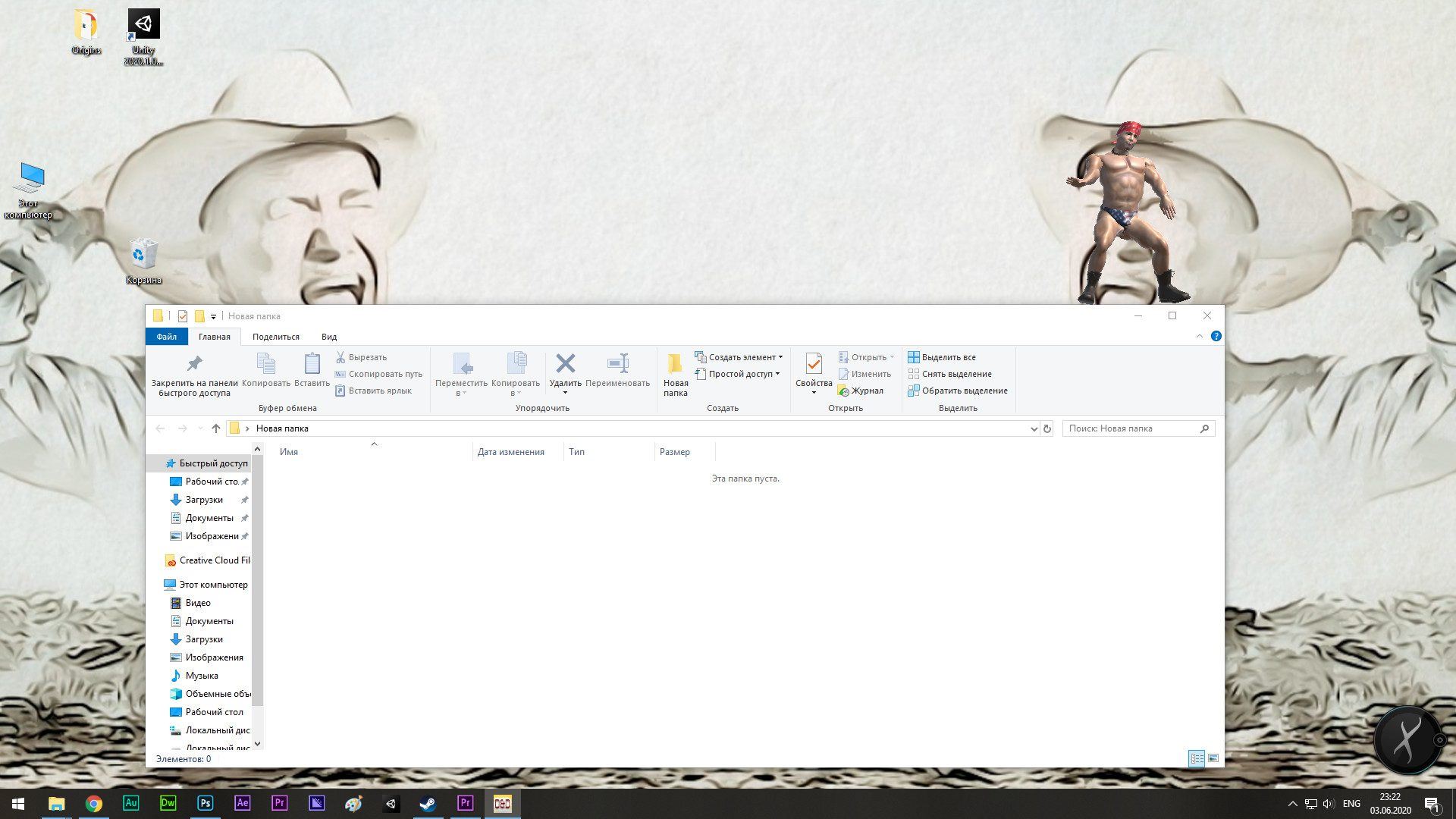Collapse the ribbon with the chevron arrow
The width and height of the screenshot is (1456, 819).
tap(1199, 336)
